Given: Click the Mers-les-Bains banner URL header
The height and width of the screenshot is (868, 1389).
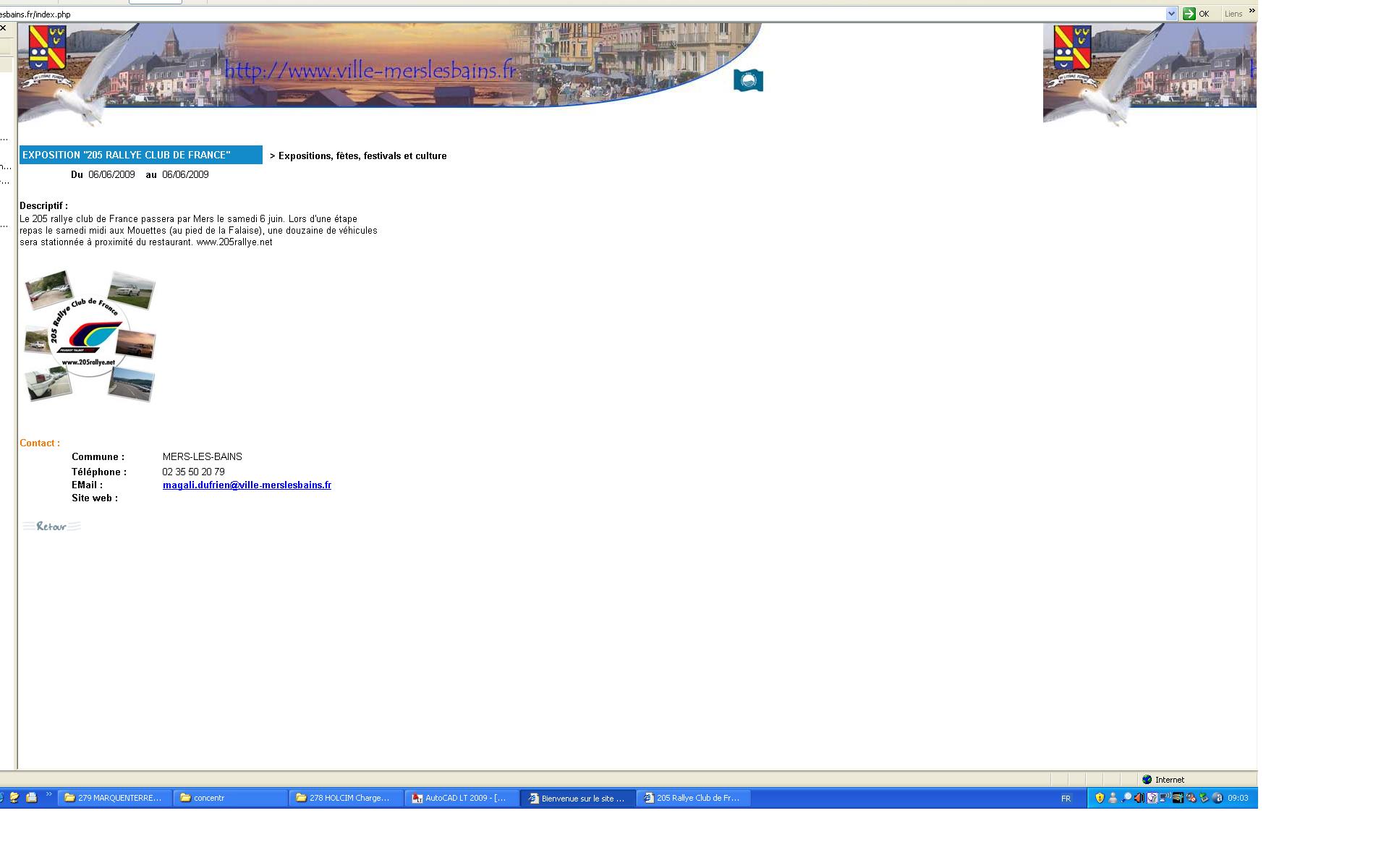Looking at the screenshot, I should pyautogui.click(x=370, y=70).
